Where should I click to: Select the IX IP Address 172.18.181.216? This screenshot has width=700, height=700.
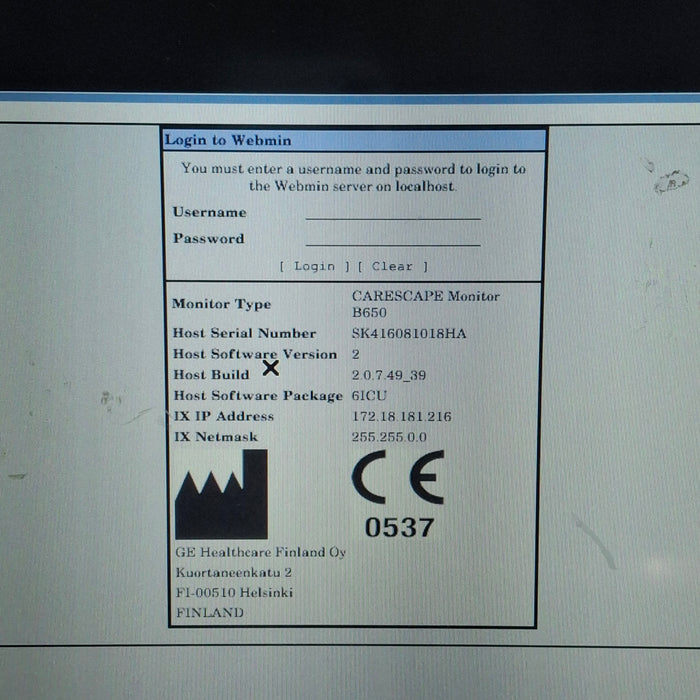(401, 416)
